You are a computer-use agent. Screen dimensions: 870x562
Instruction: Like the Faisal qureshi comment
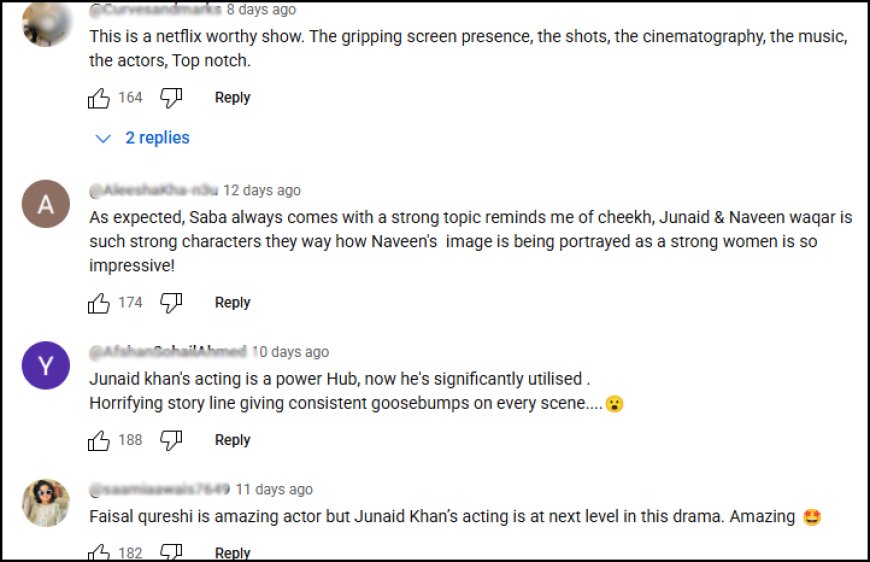coord(99,552)
